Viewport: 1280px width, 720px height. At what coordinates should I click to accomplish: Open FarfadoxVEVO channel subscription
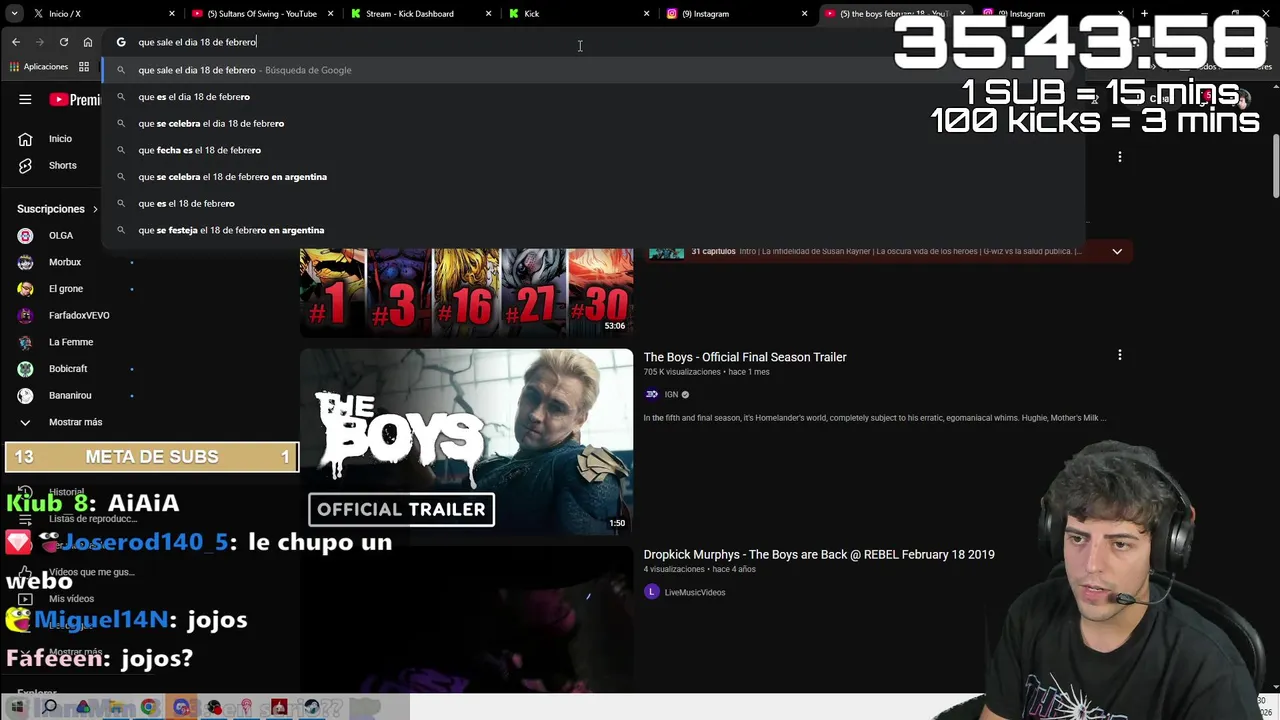(79, 315)
